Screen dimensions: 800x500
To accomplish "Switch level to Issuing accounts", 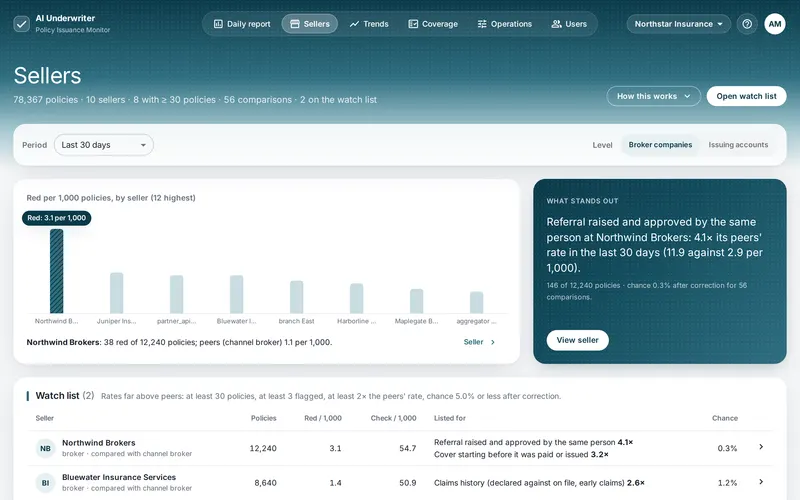I will click(x=738, y=145).
